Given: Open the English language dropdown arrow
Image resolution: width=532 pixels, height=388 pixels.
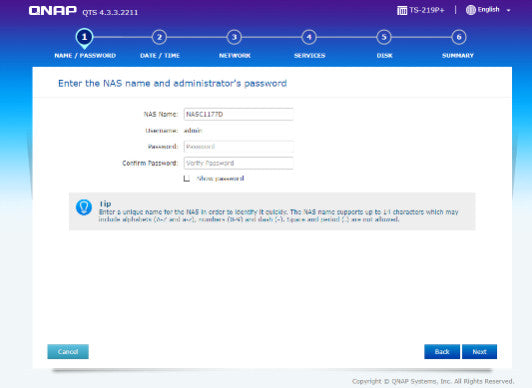Looking at the screenshot, I should 508,11.
